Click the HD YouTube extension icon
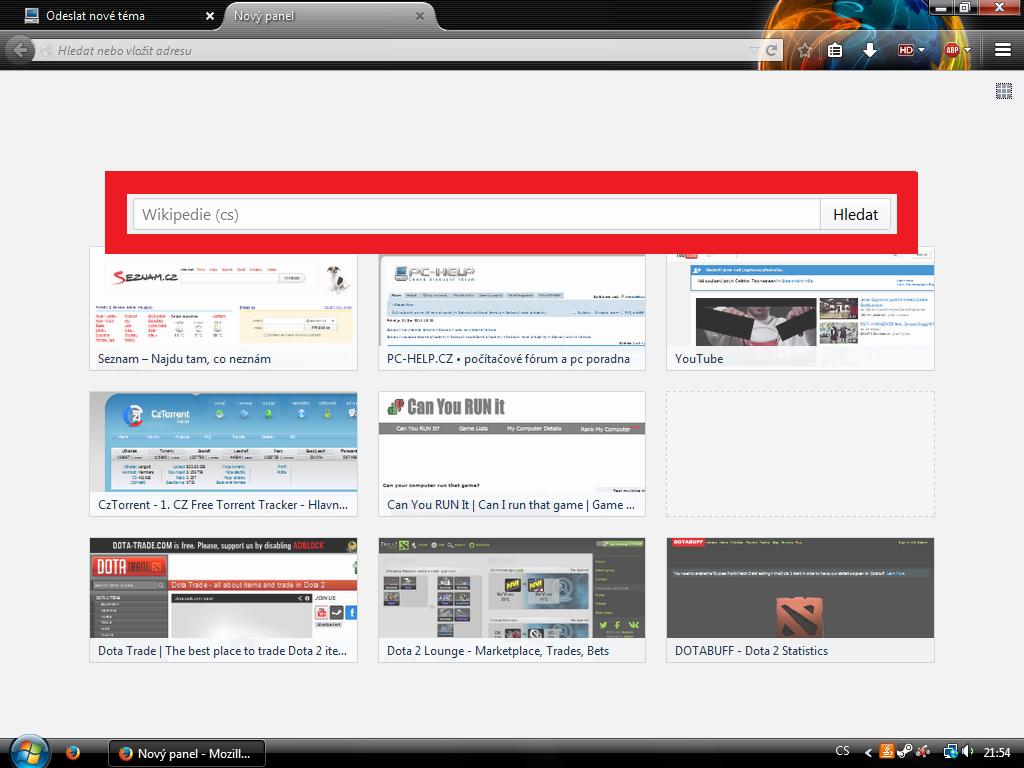 905,50
